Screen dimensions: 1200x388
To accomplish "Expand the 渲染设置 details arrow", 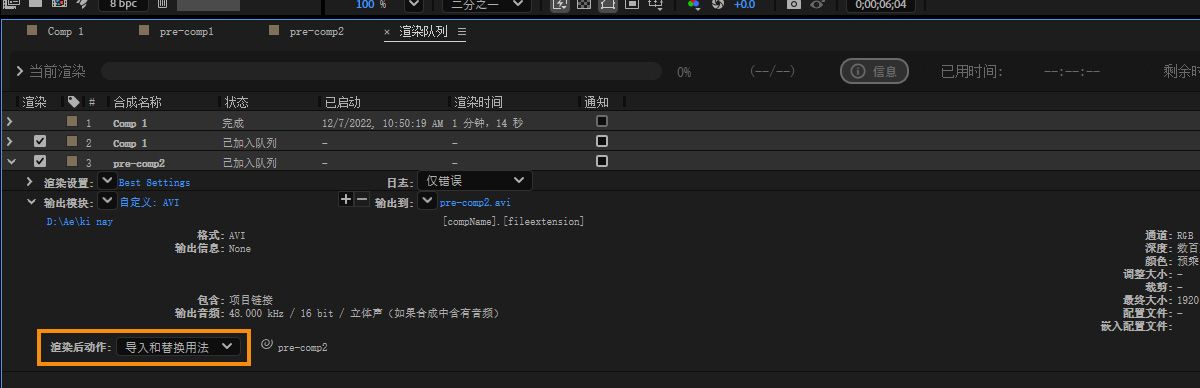I will tap(30, 182).
